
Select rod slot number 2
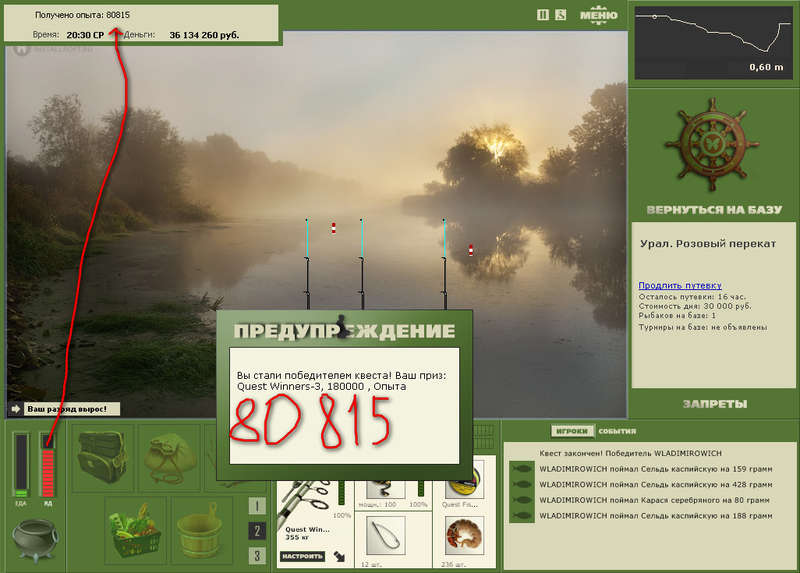pos(257,531)
